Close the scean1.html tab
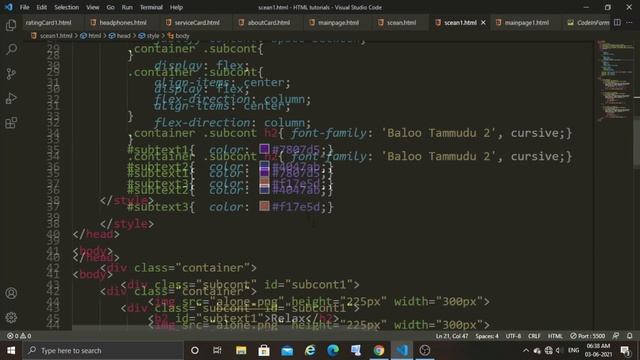The image size is (640, 360). [x=483, y=22]
